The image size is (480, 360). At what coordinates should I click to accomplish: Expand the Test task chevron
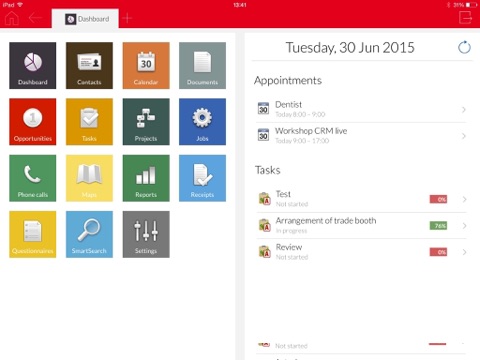coord(464,199)
